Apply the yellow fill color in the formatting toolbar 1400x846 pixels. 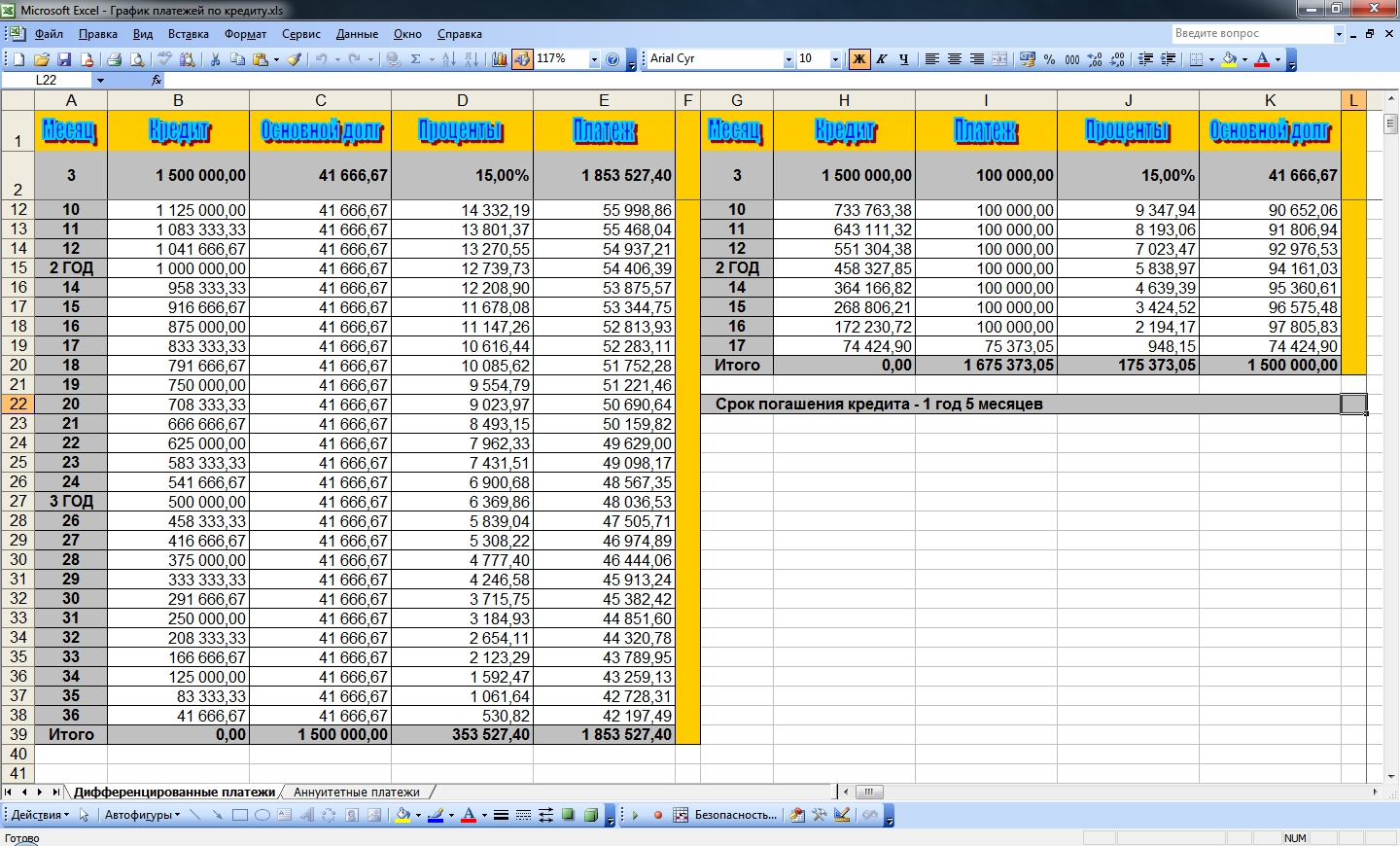pyautogui.click(x=1230, y=59)
